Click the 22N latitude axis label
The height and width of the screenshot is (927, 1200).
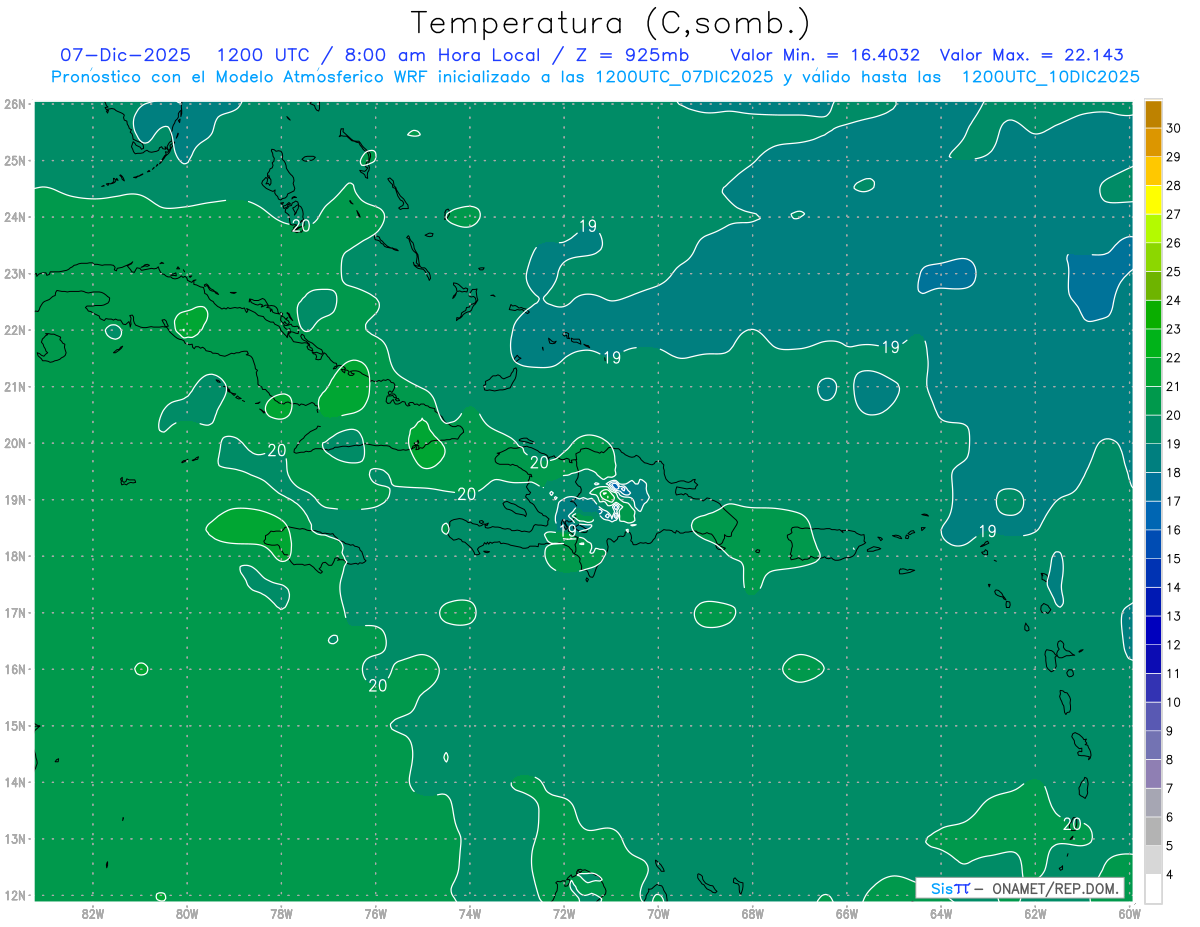[14, 330]
